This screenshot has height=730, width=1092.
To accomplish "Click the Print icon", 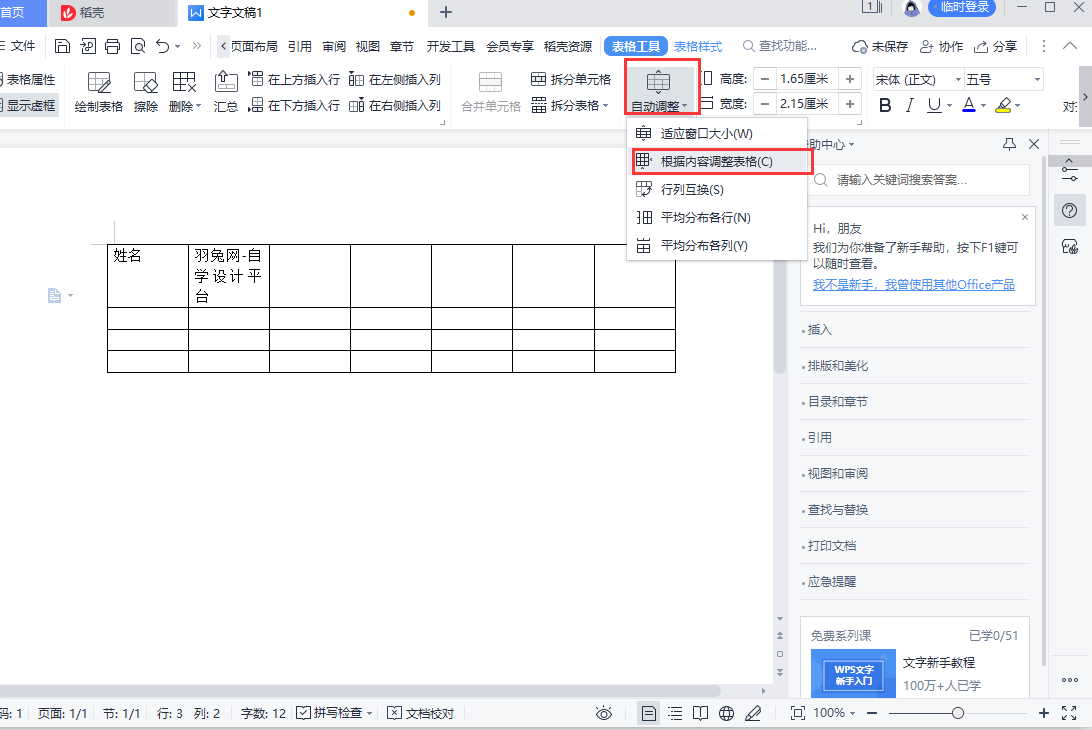I will [112, 46].
